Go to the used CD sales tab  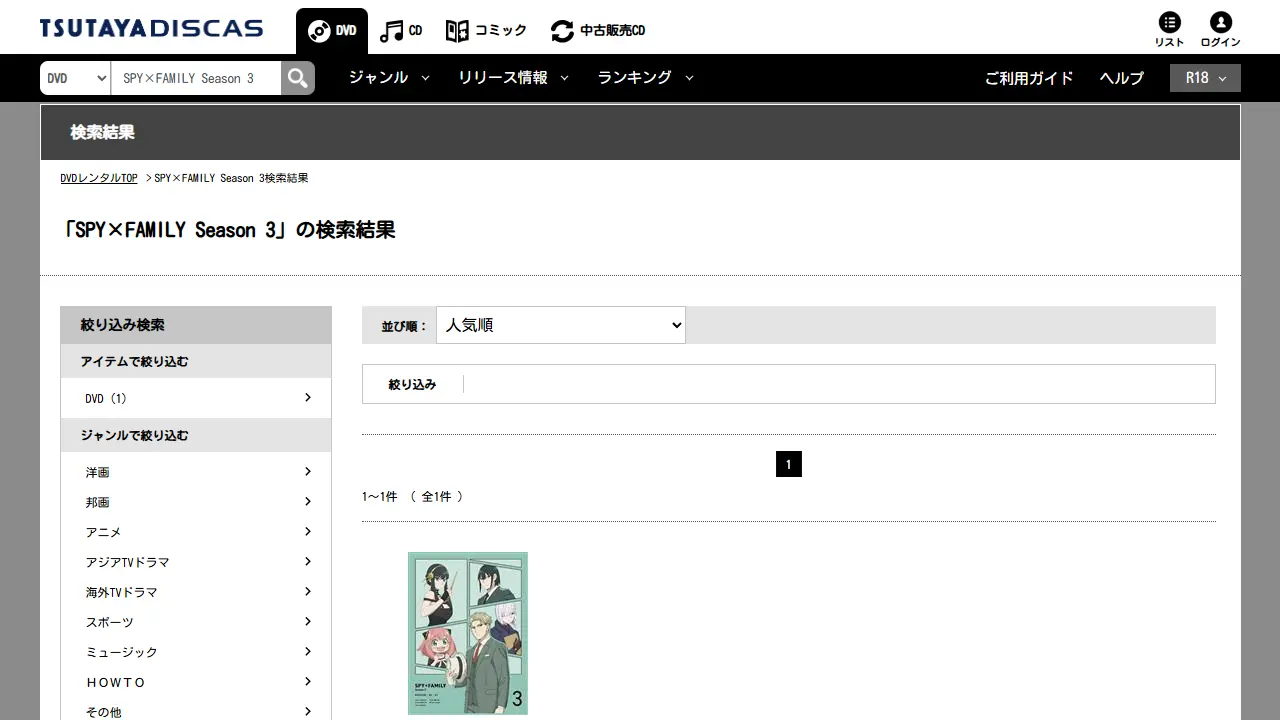598,31
